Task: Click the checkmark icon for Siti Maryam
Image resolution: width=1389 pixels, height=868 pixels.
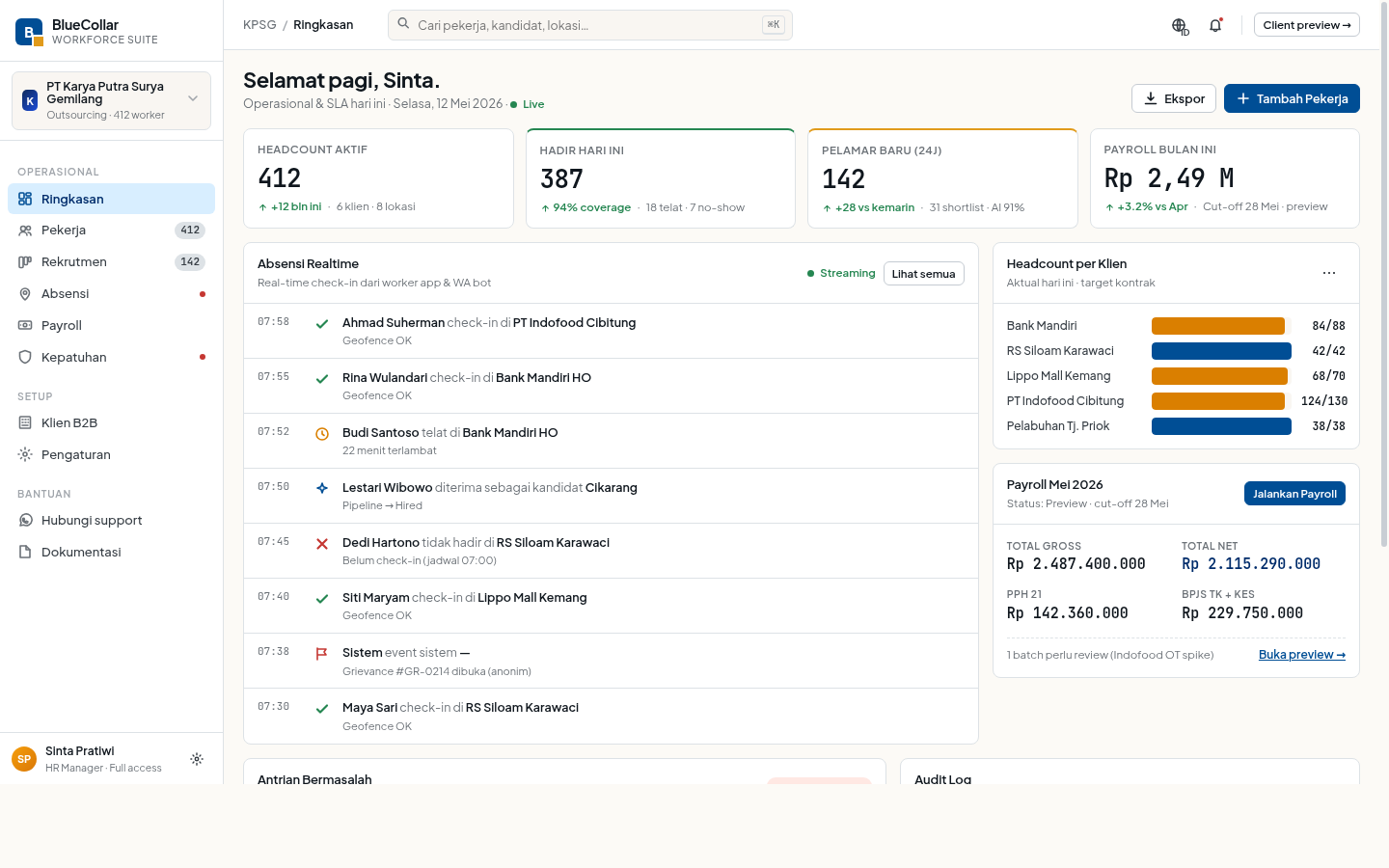Action: click(322, 599)
